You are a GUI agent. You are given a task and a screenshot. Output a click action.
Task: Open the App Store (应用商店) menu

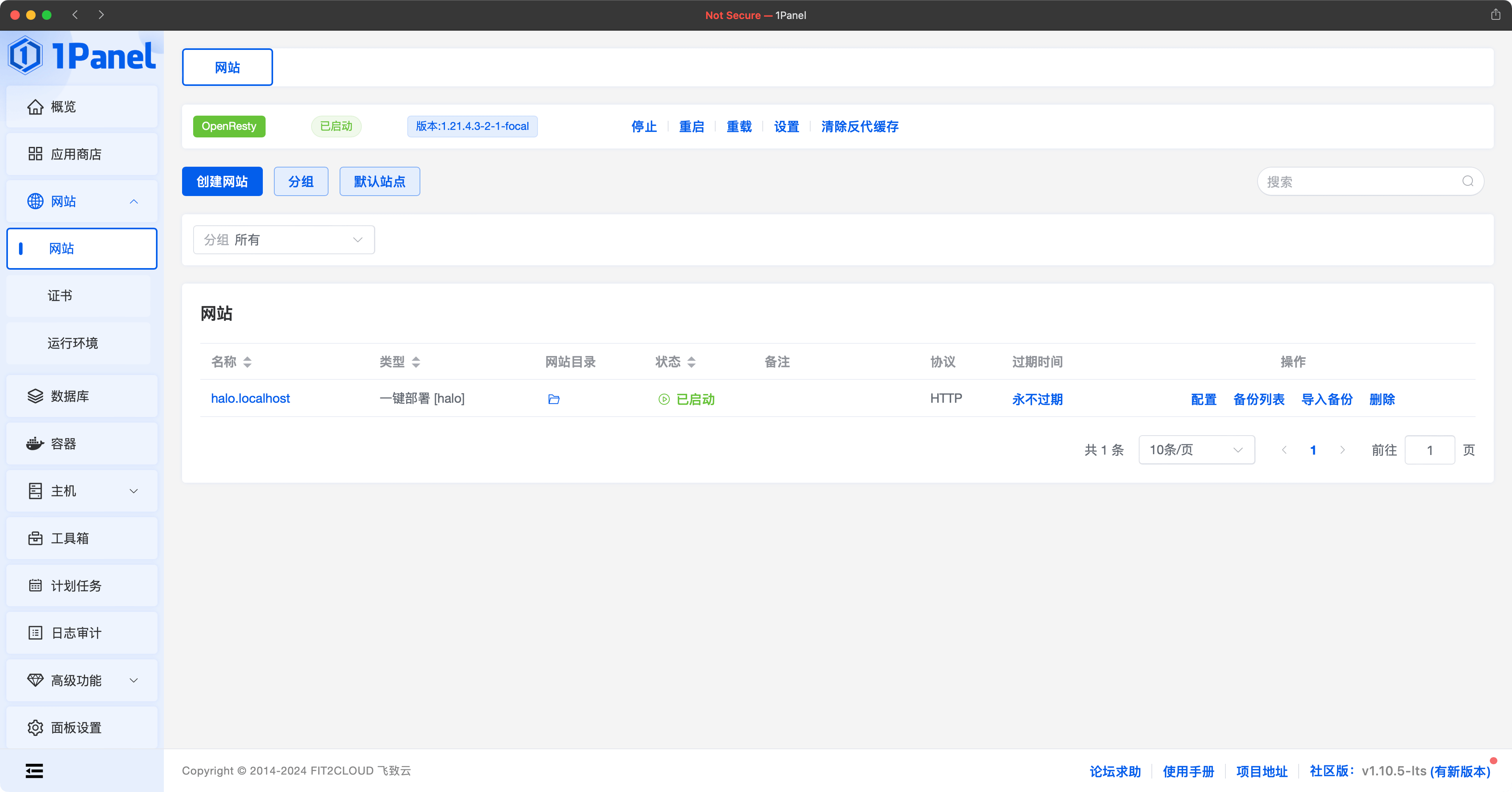[76, 154]
